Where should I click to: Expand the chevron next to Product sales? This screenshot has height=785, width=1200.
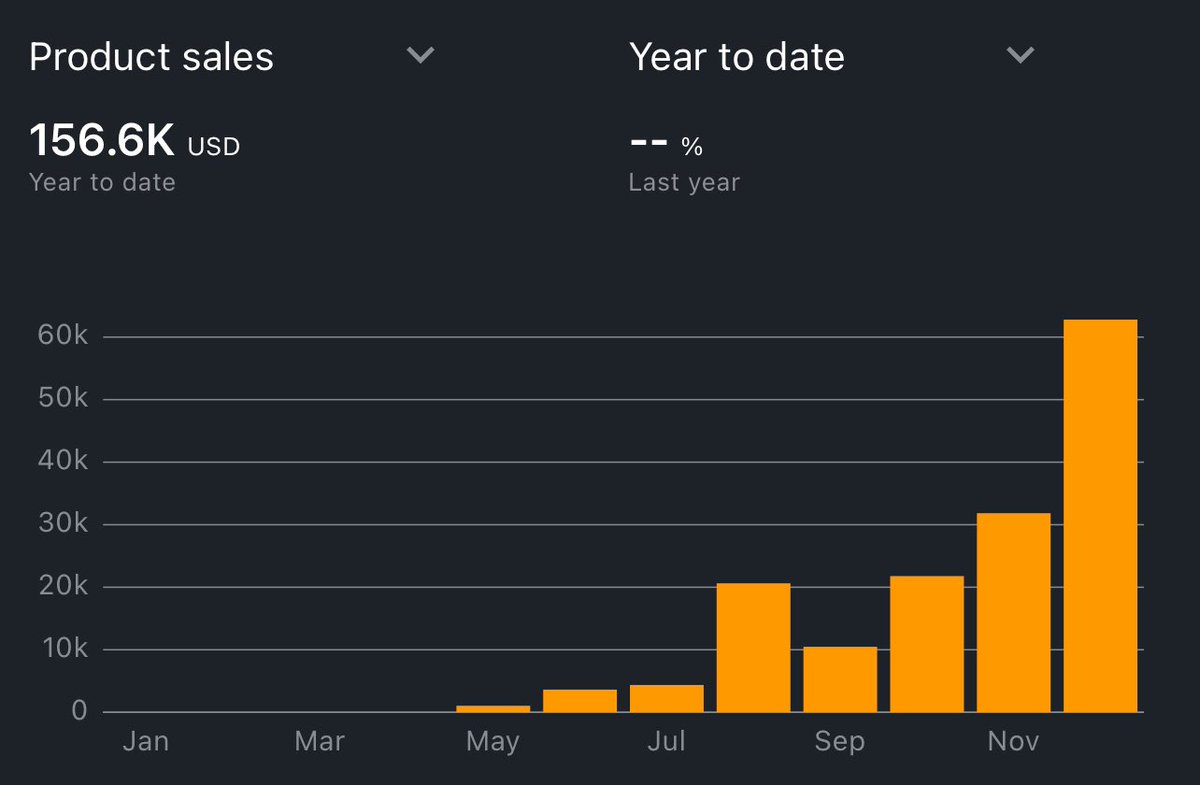(x=420, y=55)
